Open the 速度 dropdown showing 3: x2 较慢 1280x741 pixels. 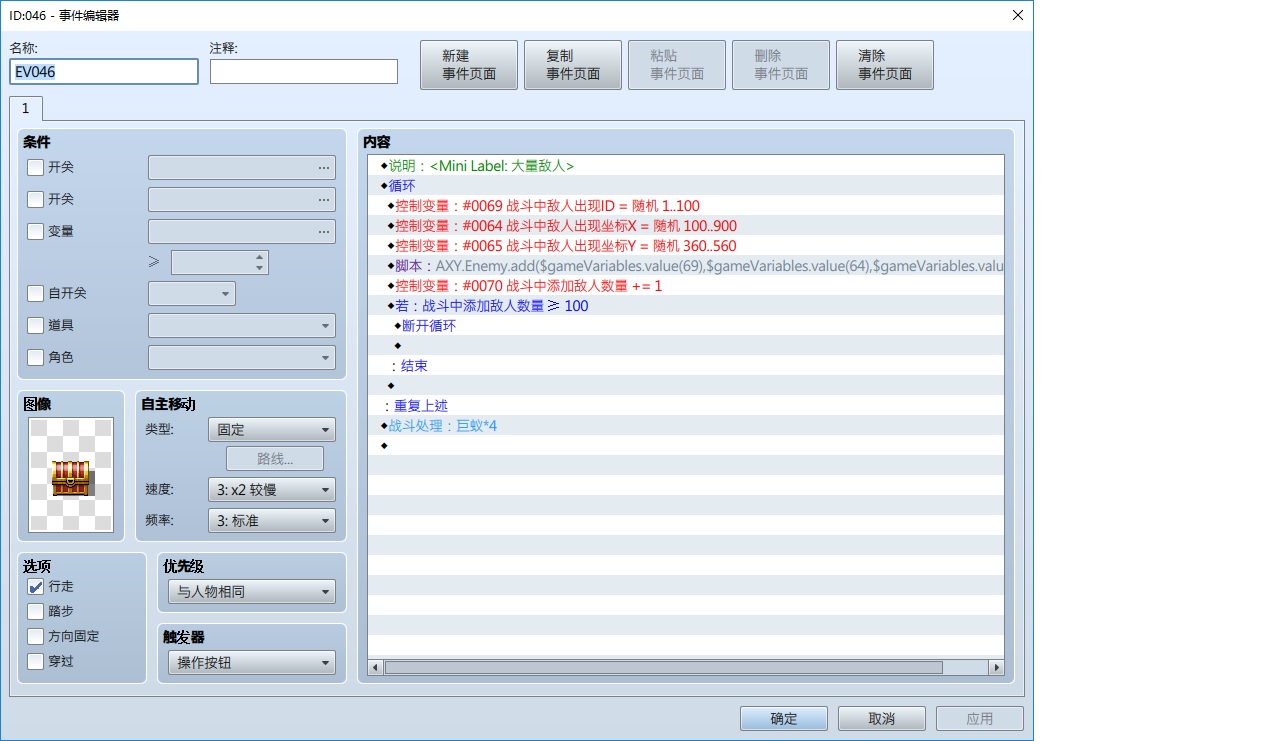click(272, 489)
